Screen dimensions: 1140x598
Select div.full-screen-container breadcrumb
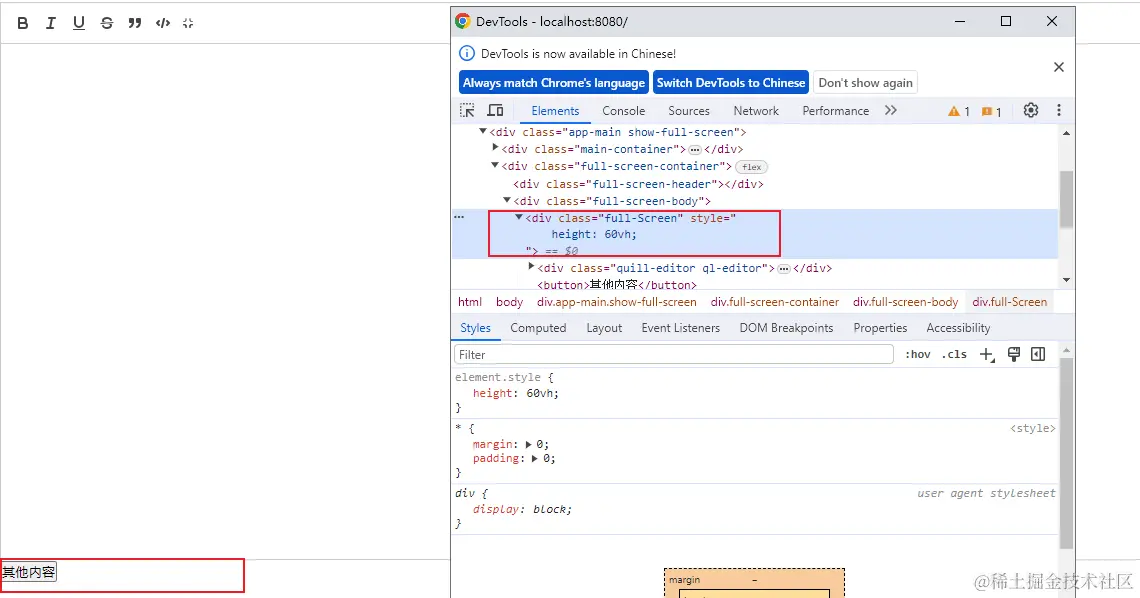[x=774, y=302]
